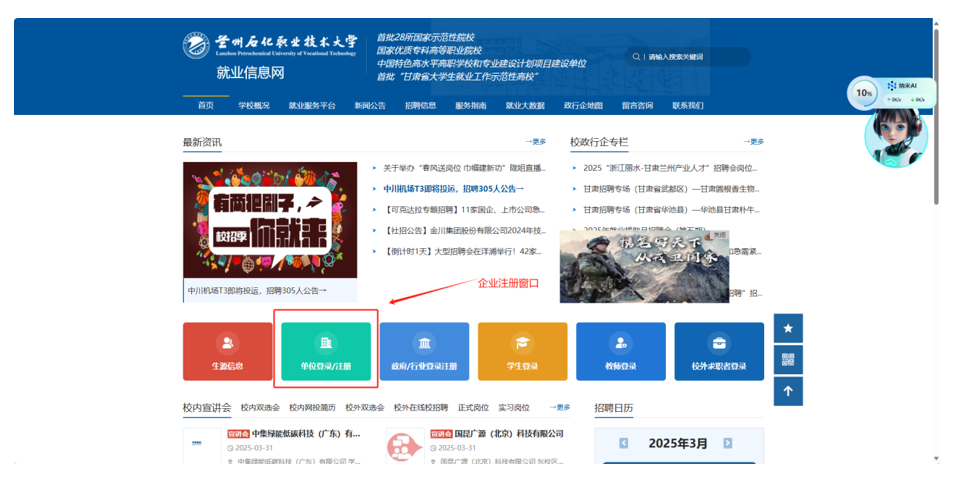Click 更多 link beside 最新资讯

pos(536,142)
